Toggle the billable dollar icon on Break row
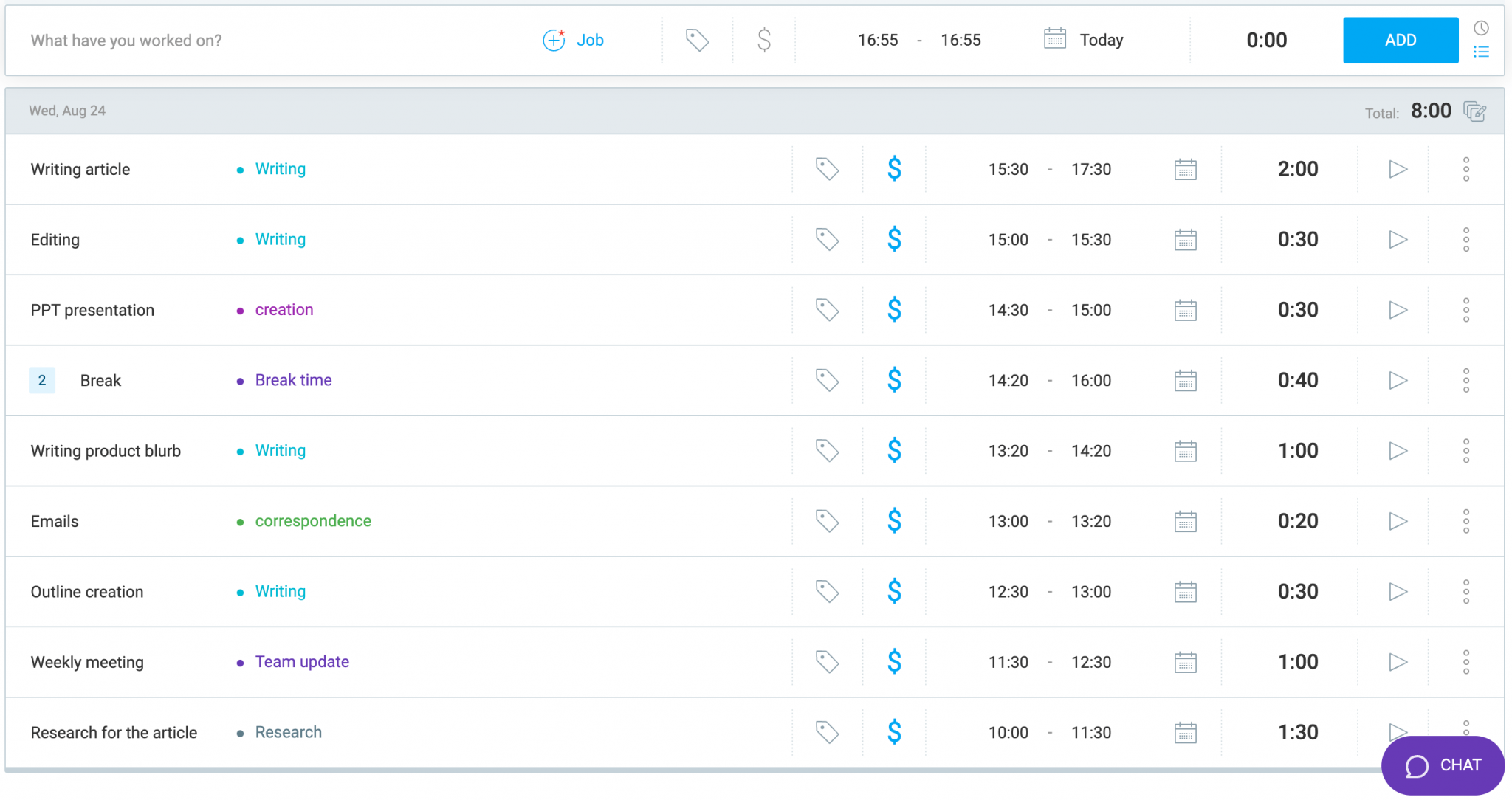 (x=894, y=380)
